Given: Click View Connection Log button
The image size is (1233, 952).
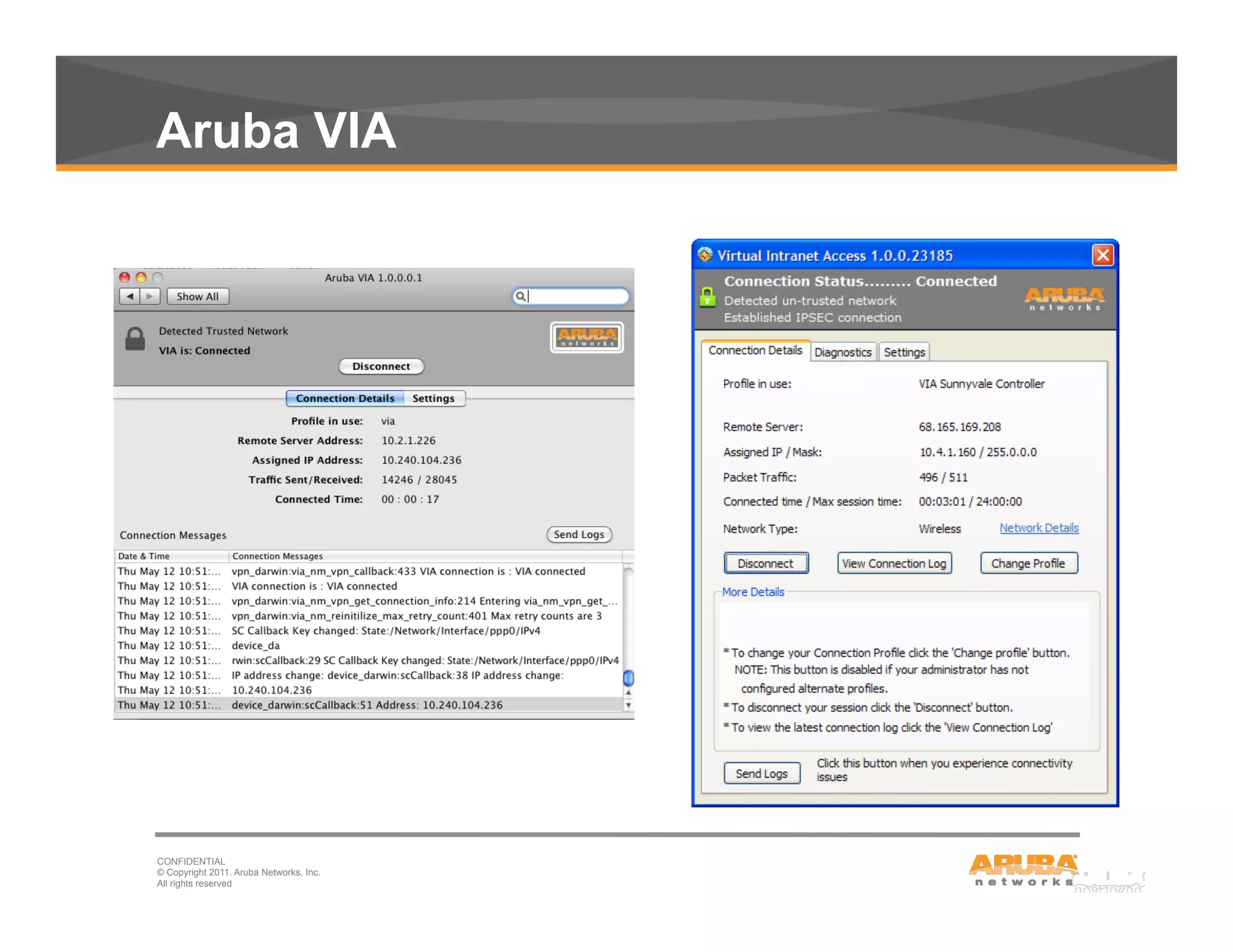Looking at the screenshot, I should tap(894, 563).
